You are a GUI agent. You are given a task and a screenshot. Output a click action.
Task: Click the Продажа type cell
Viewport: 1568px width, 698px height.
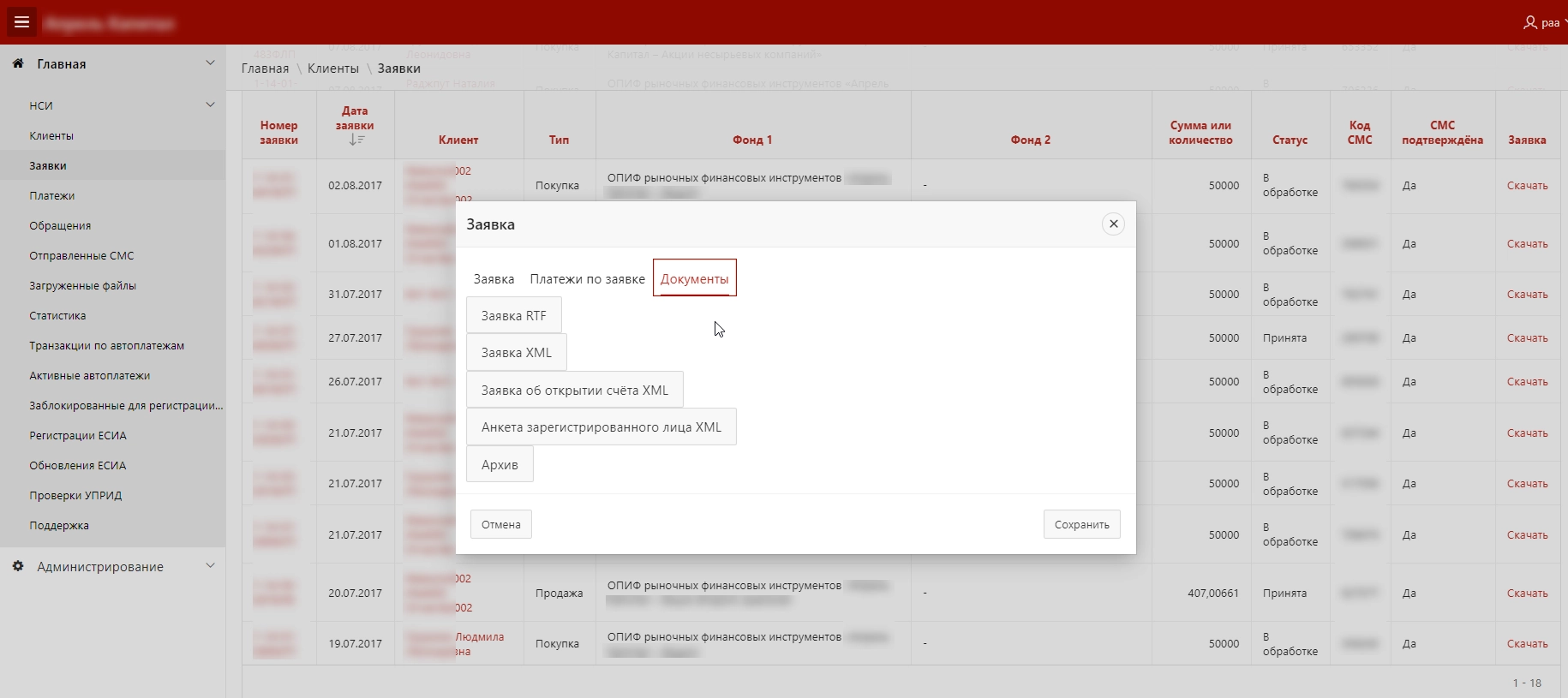pyautogui.click(x=559, y=593)
